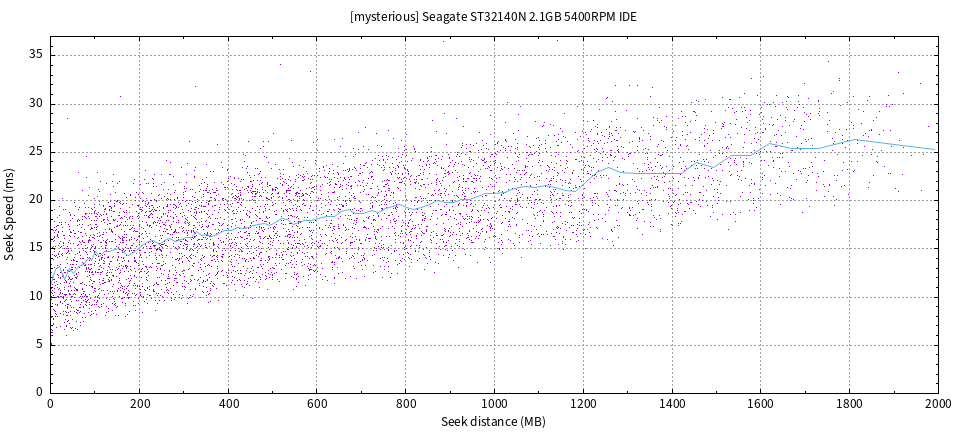Click the "Seek distance (MB)" x-axis label
Viewport: 960px width, 432px height.
[x=494, y=422]
